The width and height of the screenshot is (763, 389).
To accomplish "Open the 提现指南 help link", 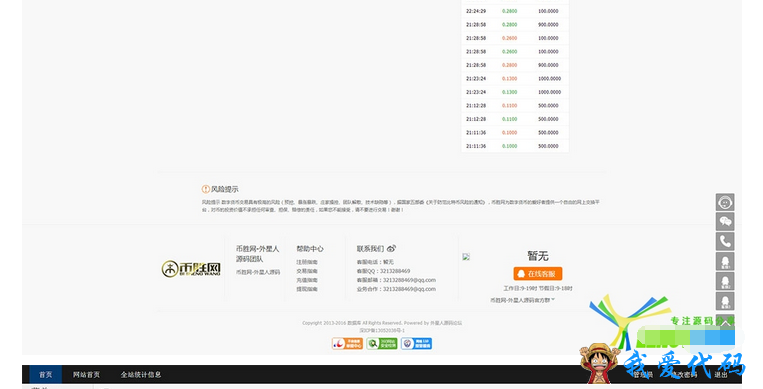I will pos(307,289).
